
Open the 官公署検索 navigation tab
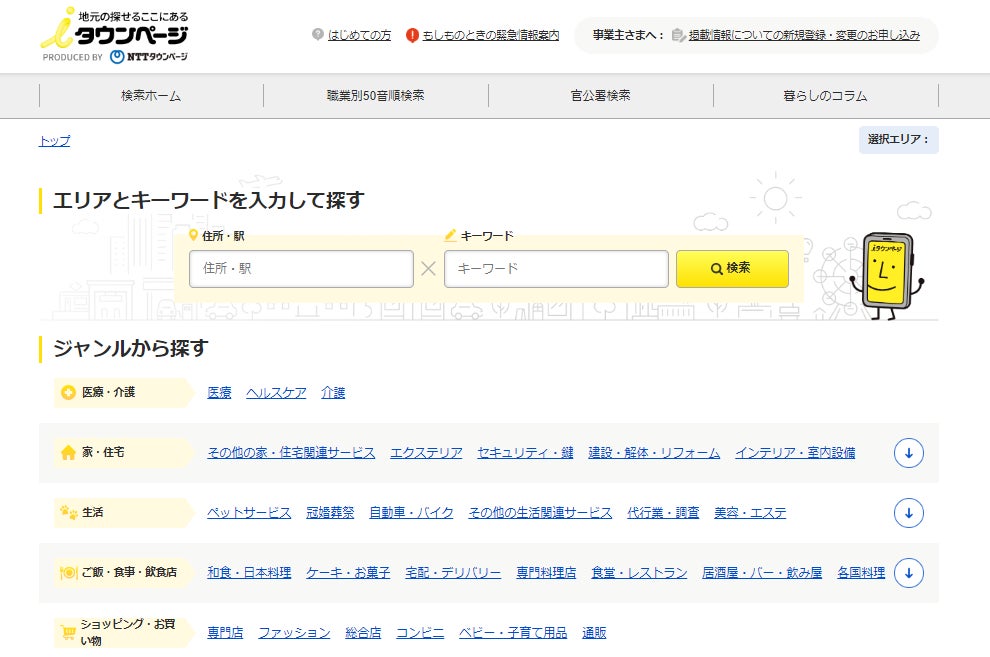600,96
